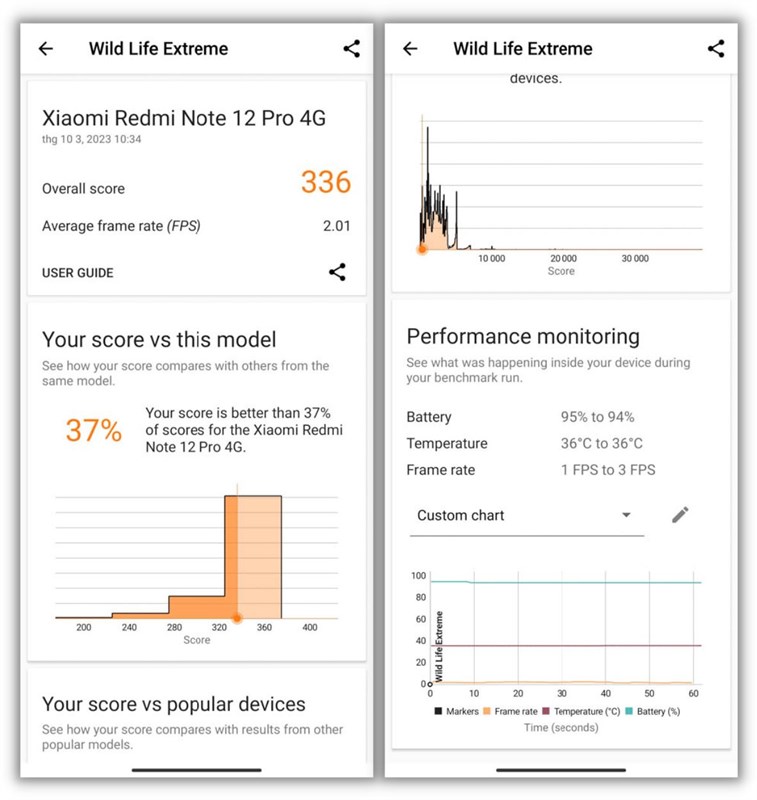Tap the back arrow above the Xiaomi results
This screenshot has width=757, height=800.
point(44,48)
